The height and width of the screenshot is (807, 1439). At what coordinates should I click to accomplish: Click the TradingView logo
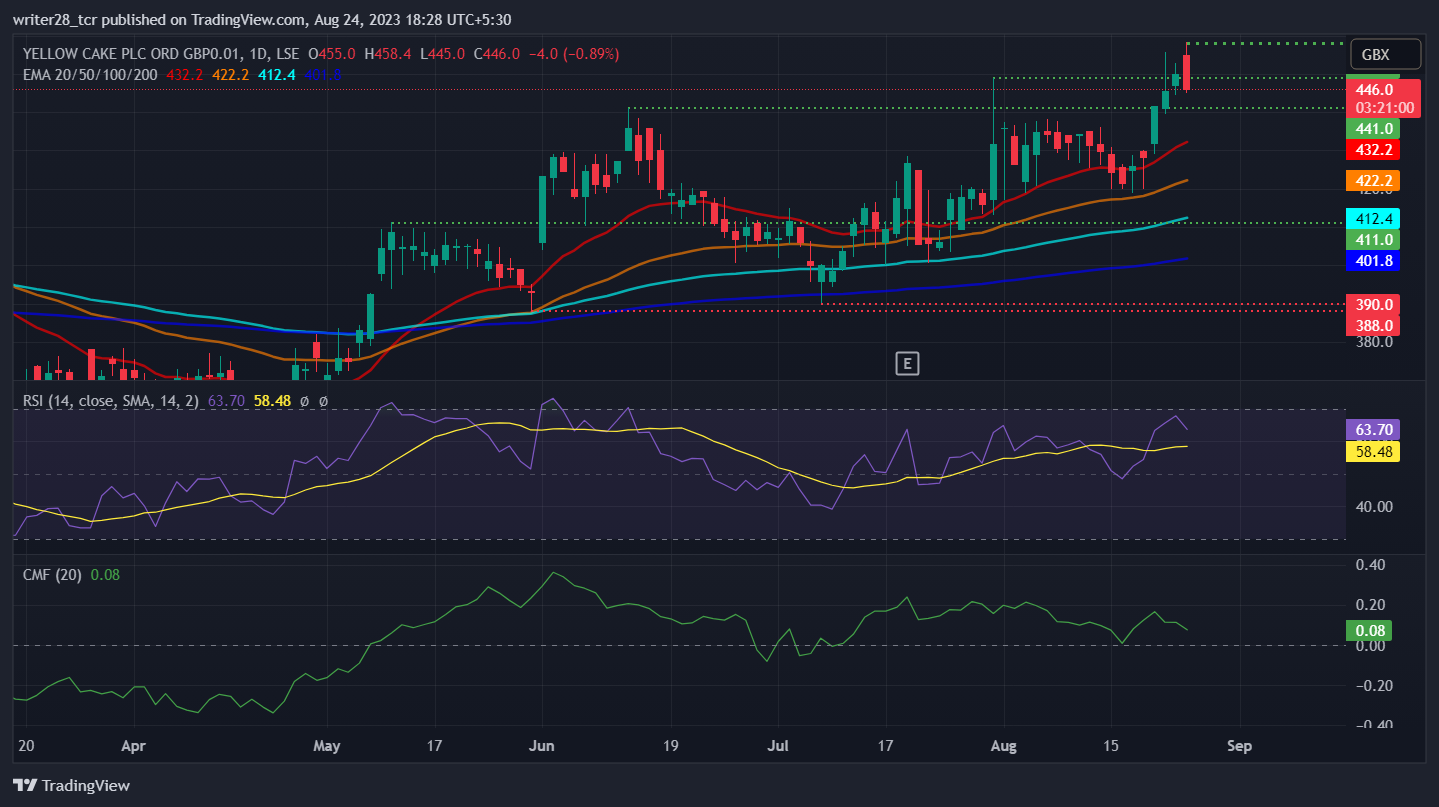71,785
